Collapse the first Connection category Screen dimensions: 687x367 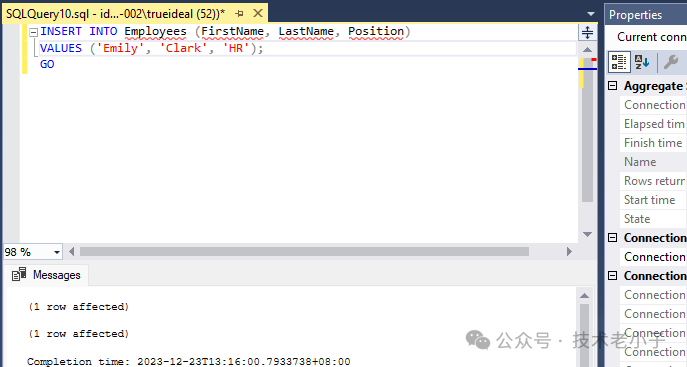(613, 238)
